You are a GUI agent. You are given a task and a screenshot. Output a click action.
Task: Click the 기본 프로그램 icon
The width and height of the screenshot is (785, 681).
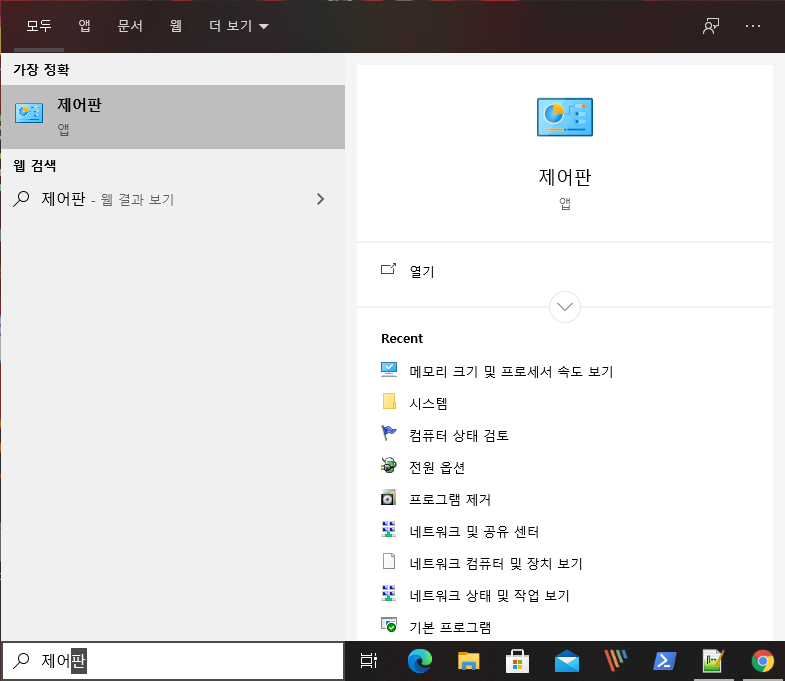click(389, 625)
